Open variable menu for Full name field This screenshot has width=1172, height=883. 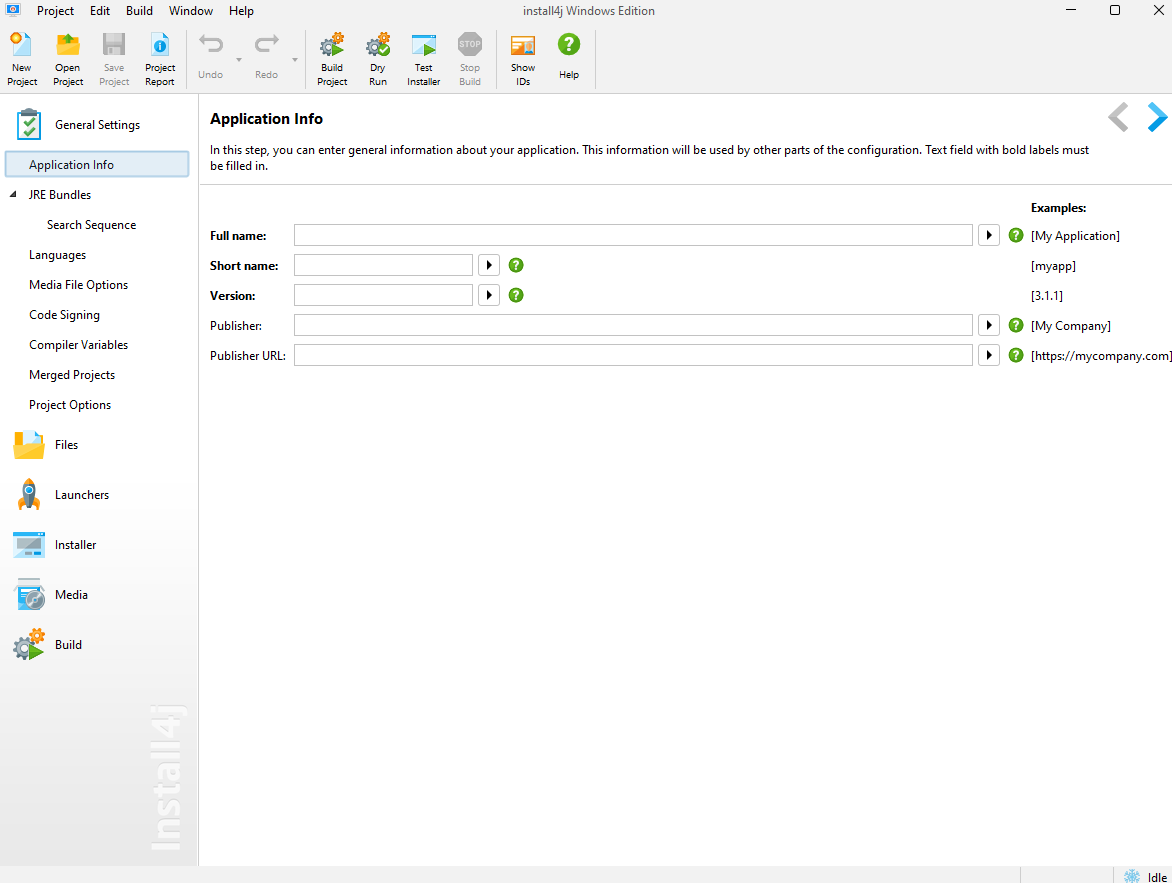coord(989,236)
